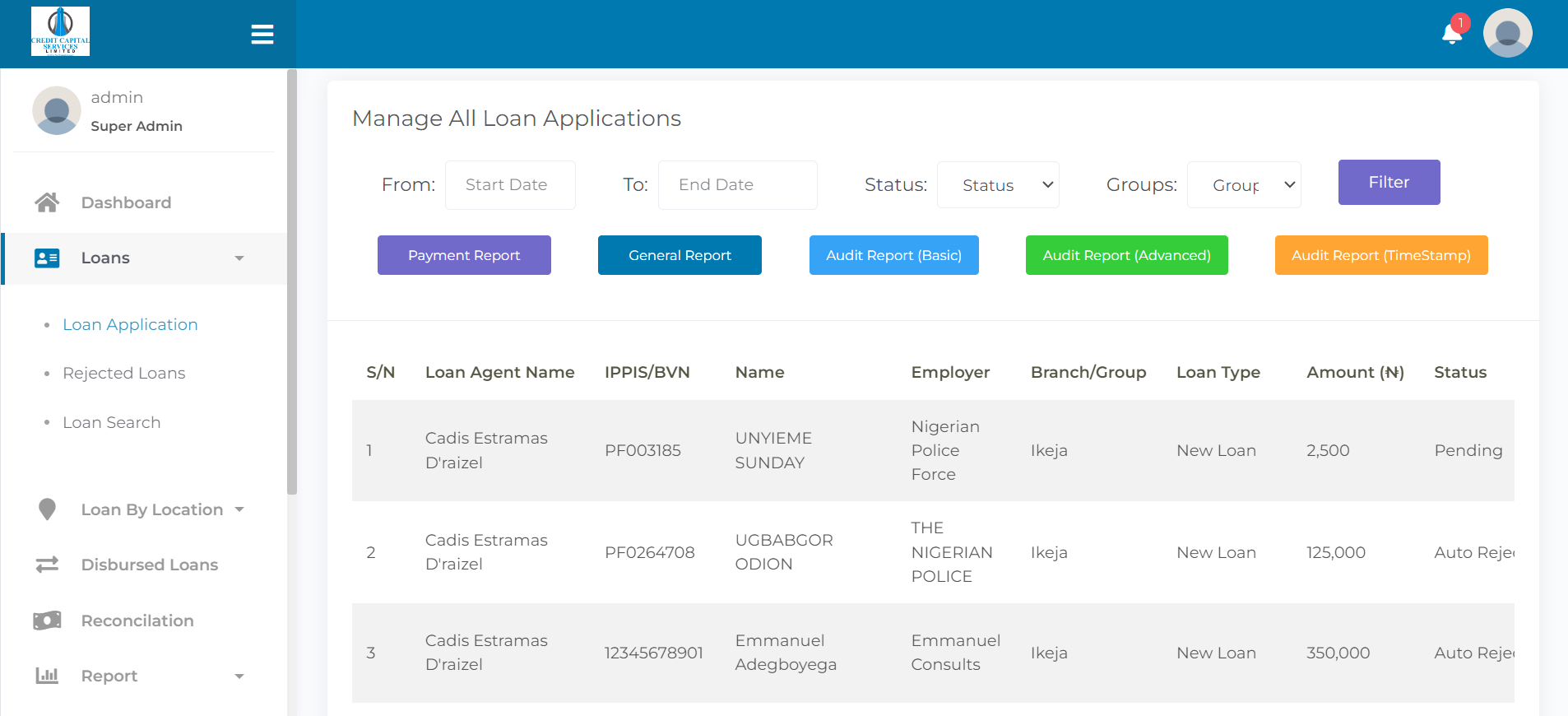Open the Status dropdown filter

998,185
